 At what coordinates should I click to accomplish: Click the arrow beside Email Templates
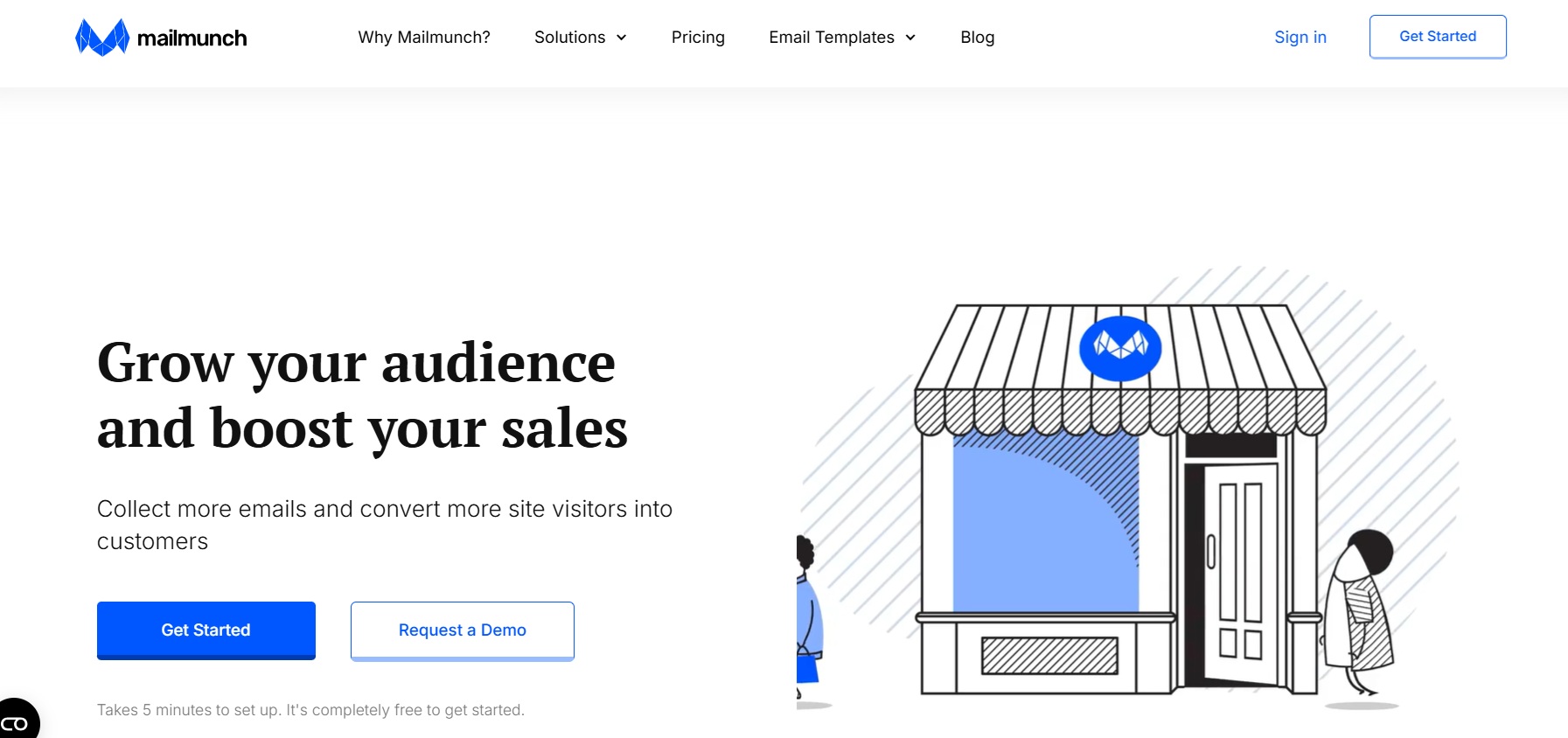pos(910,38)
